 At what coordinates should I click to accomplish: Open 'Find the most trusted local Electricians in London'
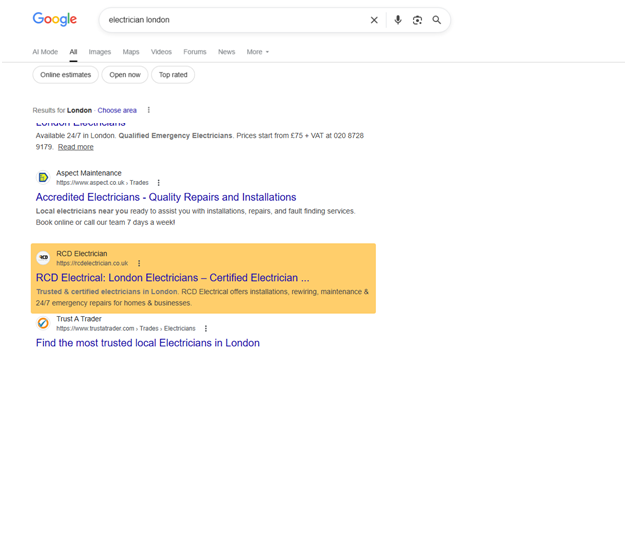click(x=148, y=343)
